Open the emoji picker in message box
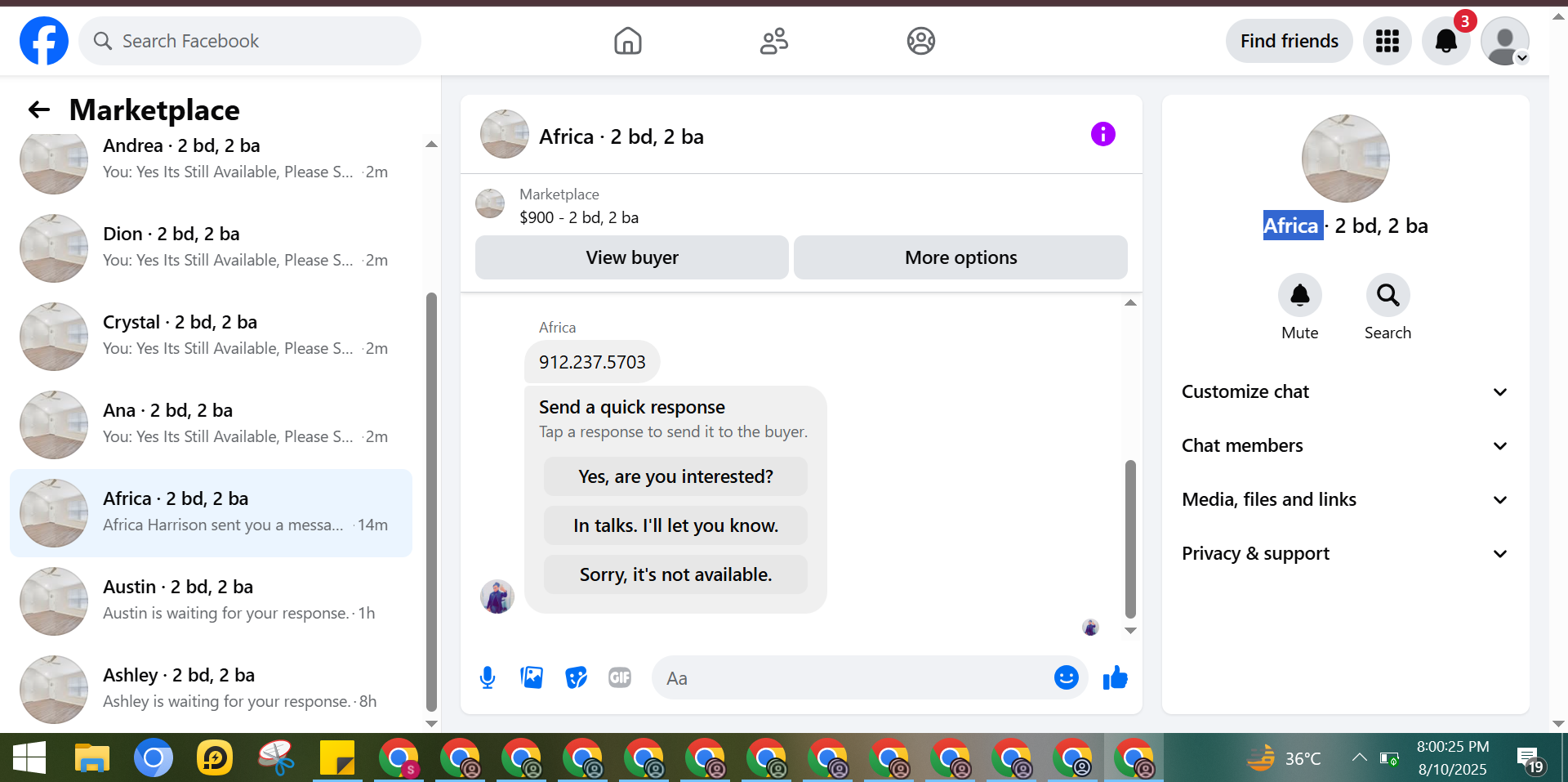1568x782 pixels. pos(1066,677)
